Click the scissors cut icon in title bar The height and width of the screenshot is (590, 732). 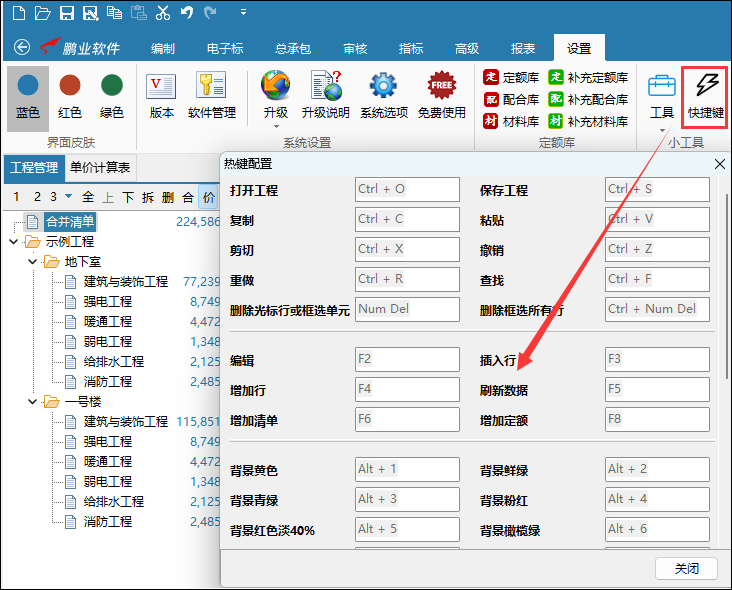pos(162,13)
